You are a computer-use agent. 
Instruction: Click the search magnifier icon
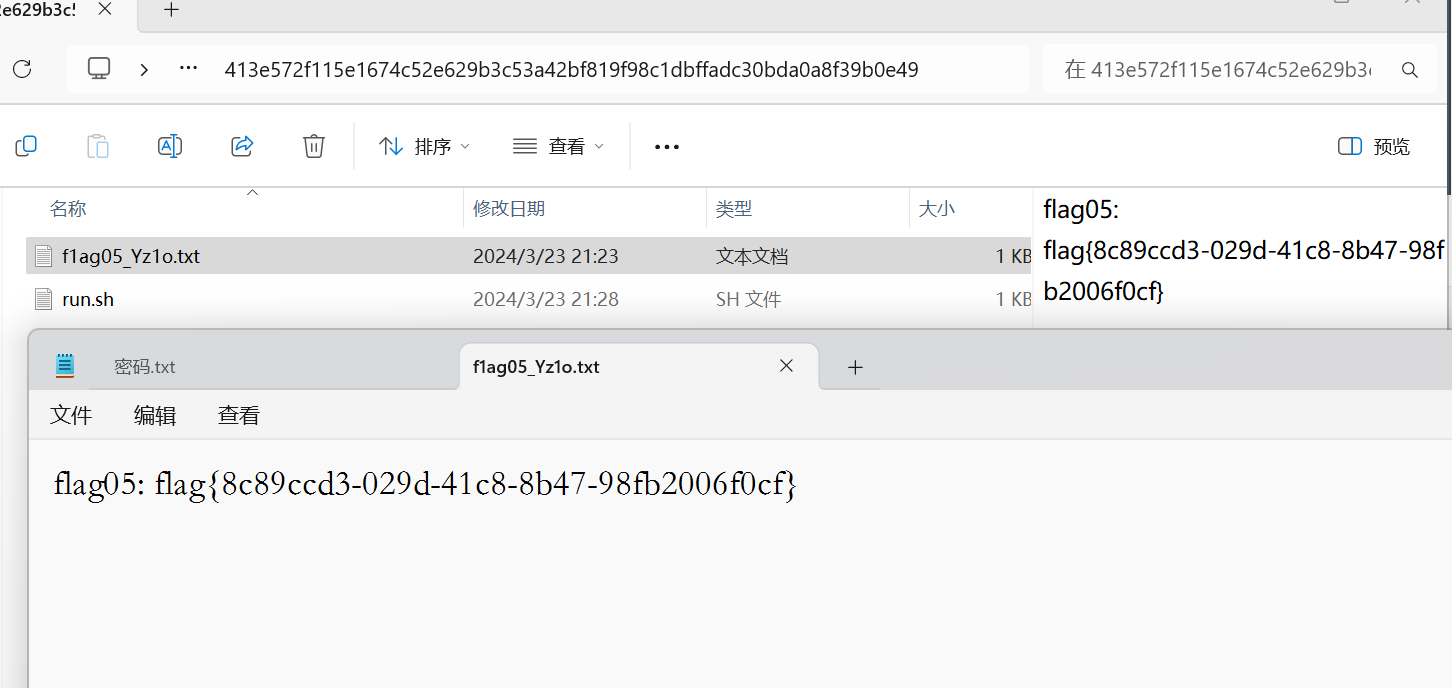click(x=1409, y=70)
